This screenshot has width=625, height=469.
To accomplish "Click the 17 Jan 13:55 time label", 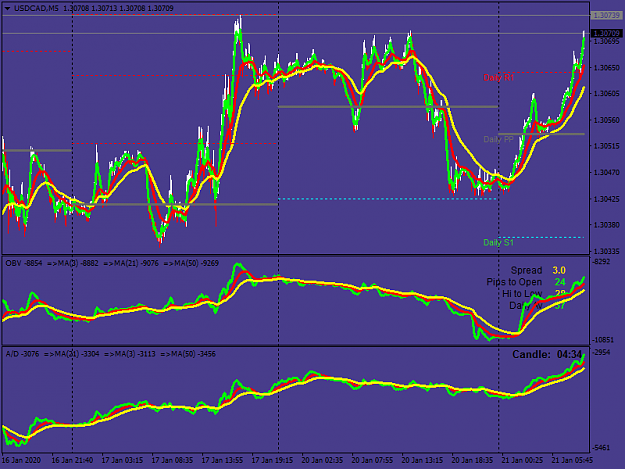I will click(222, 460).
